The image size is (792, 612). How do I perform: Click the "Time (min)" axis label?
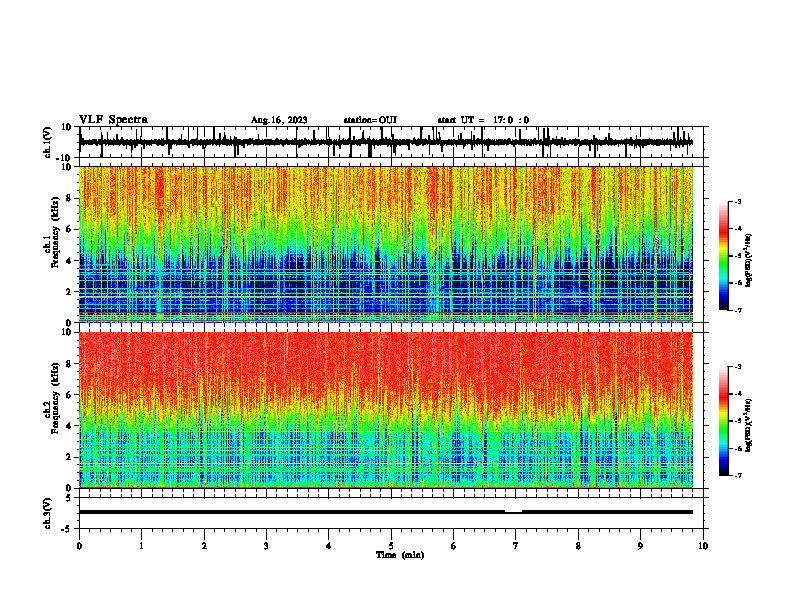pos(400,555)
